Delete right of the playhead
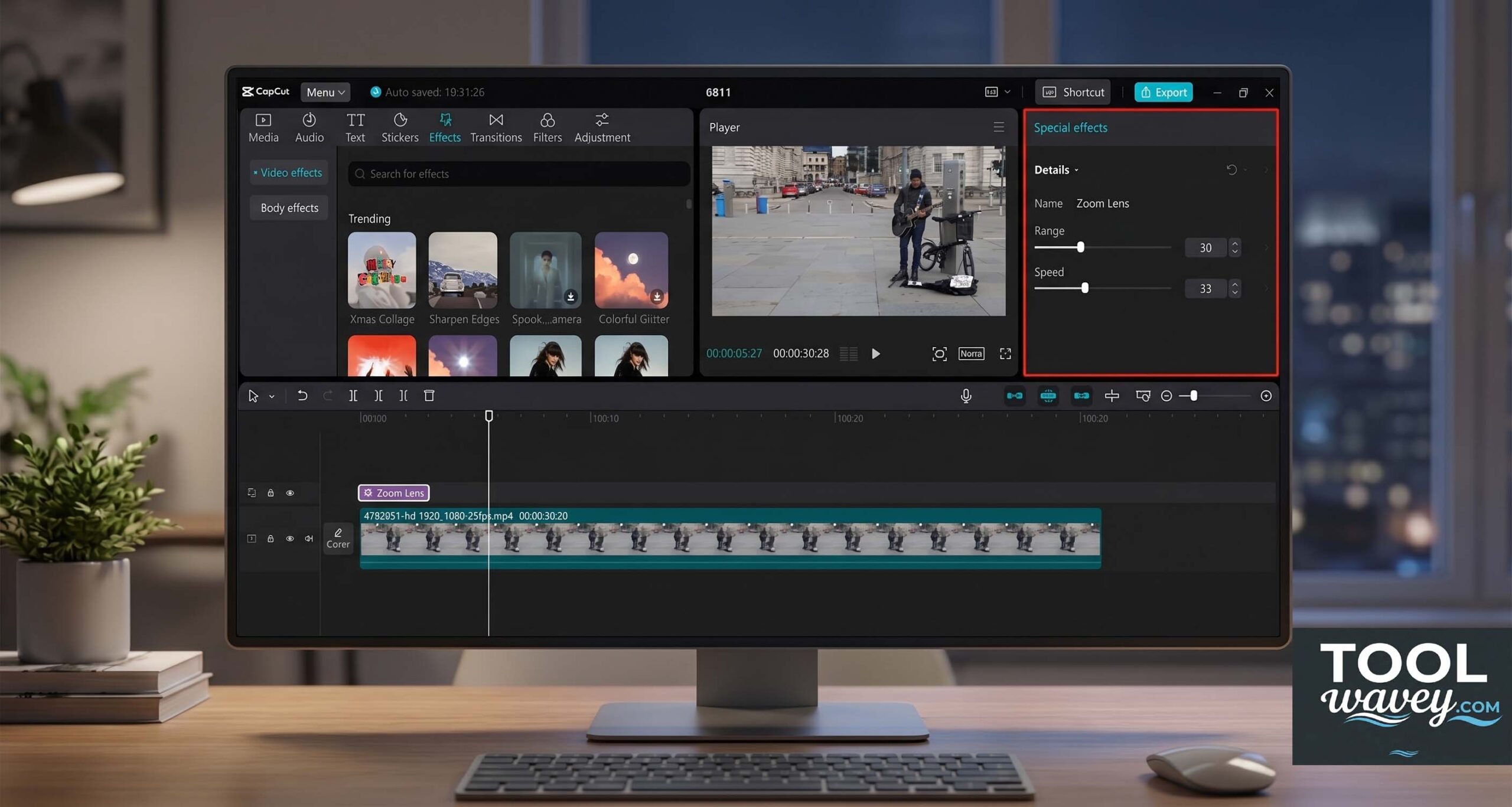 tap(403, 396)
